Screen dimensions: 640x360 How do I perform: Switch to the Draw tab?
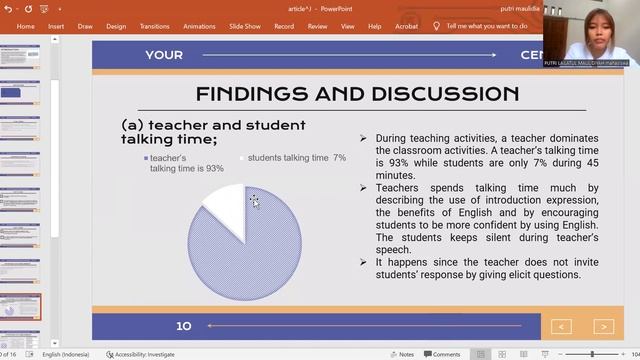click(85, 26)
